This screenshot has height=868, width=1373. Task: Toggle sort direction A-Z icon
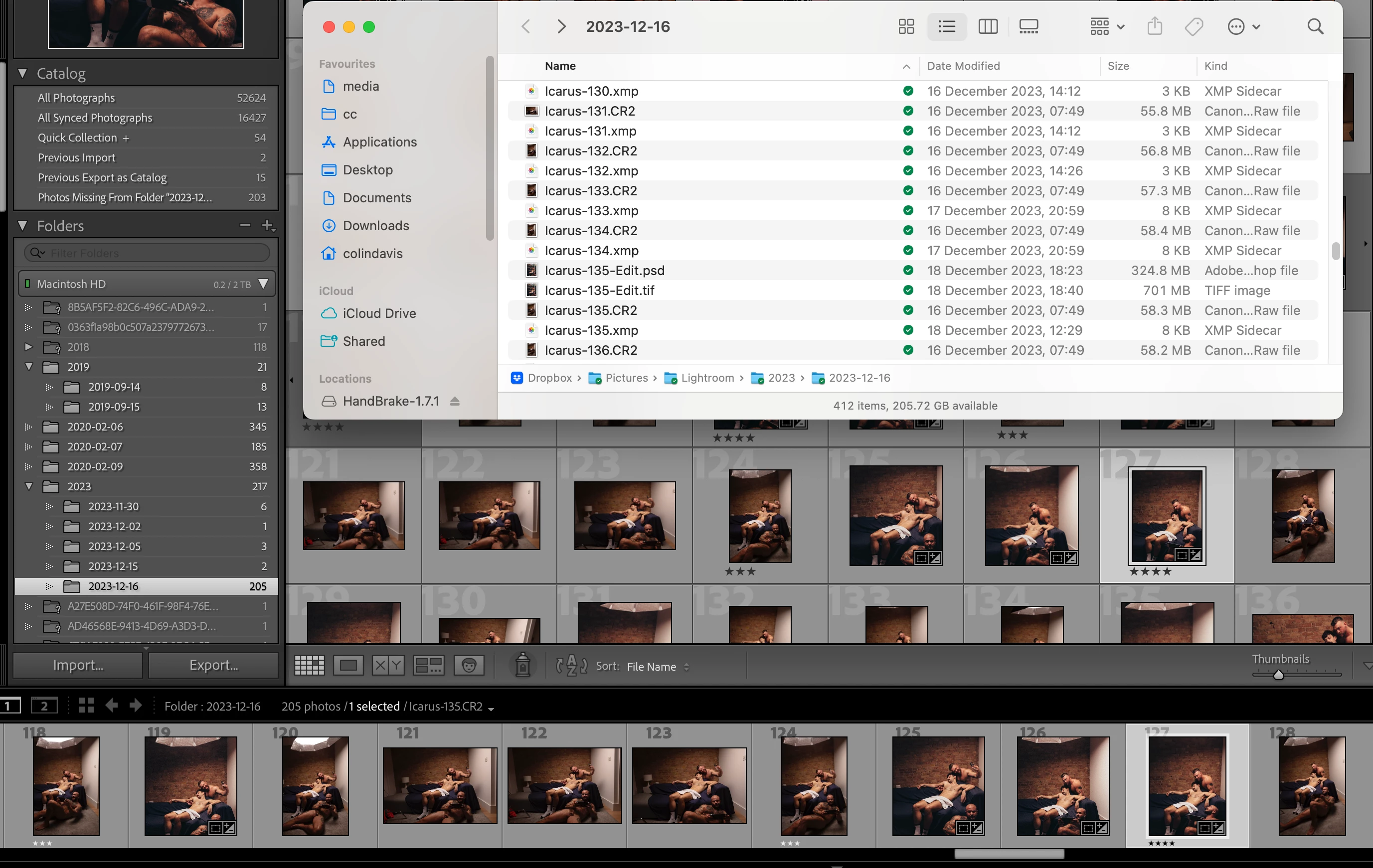[x=571, y=665]
